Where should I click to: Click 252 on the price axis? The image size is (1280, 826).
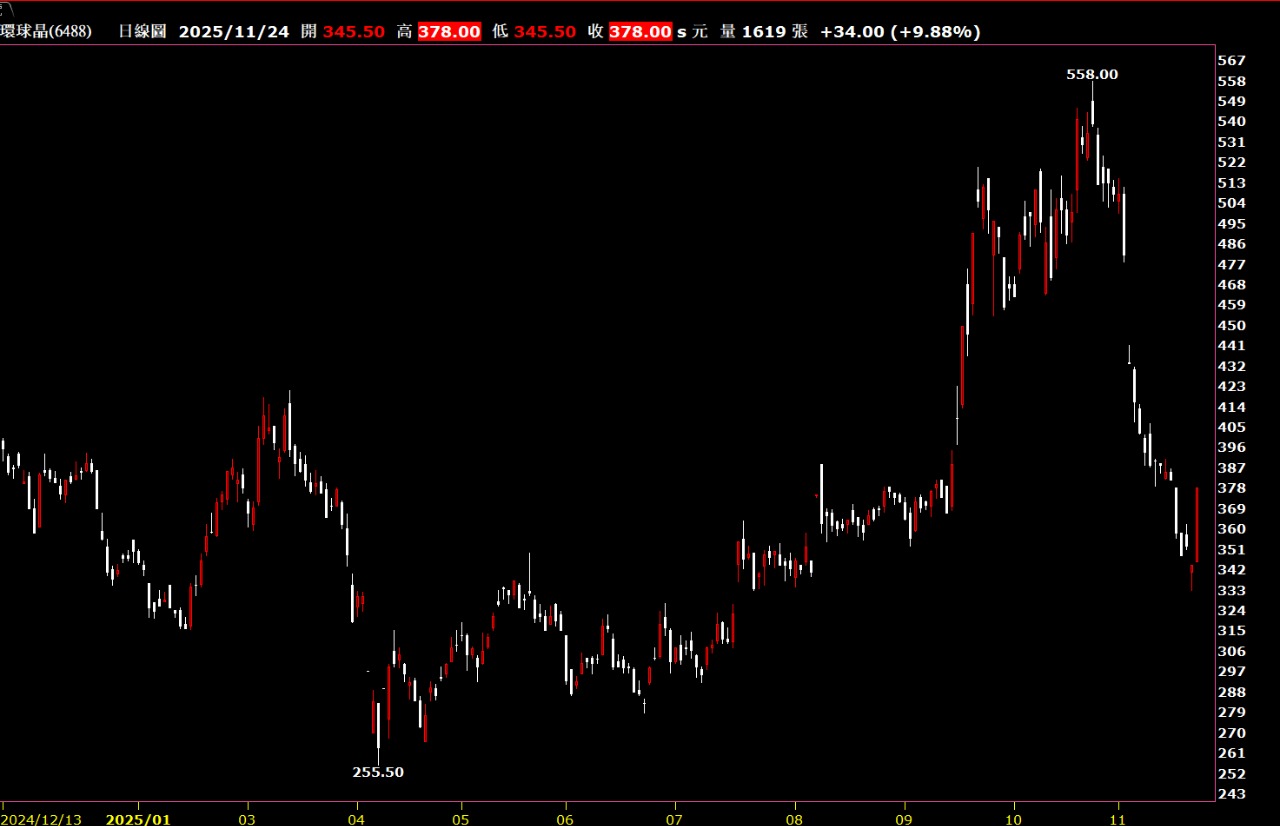point(1232,773)
